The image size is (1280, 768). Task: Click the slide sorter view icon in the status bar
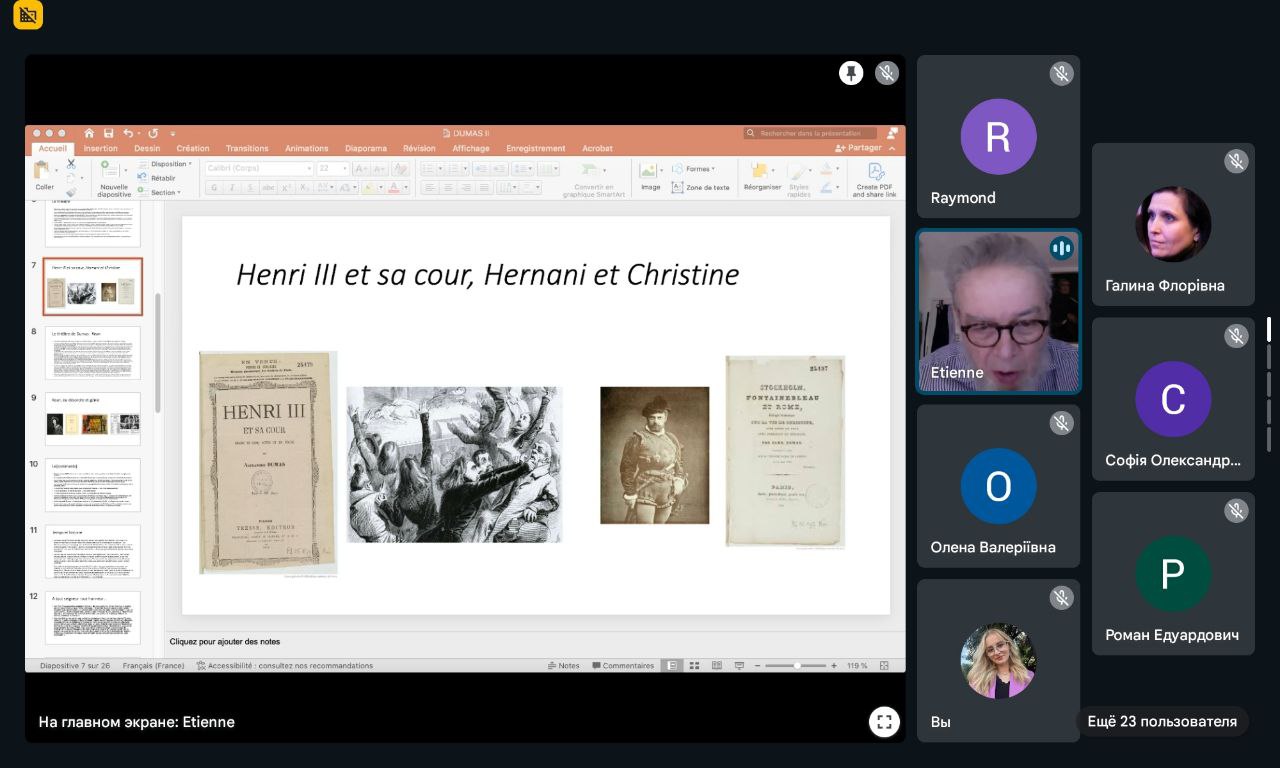pyautogui.click(x=694, y=666)
